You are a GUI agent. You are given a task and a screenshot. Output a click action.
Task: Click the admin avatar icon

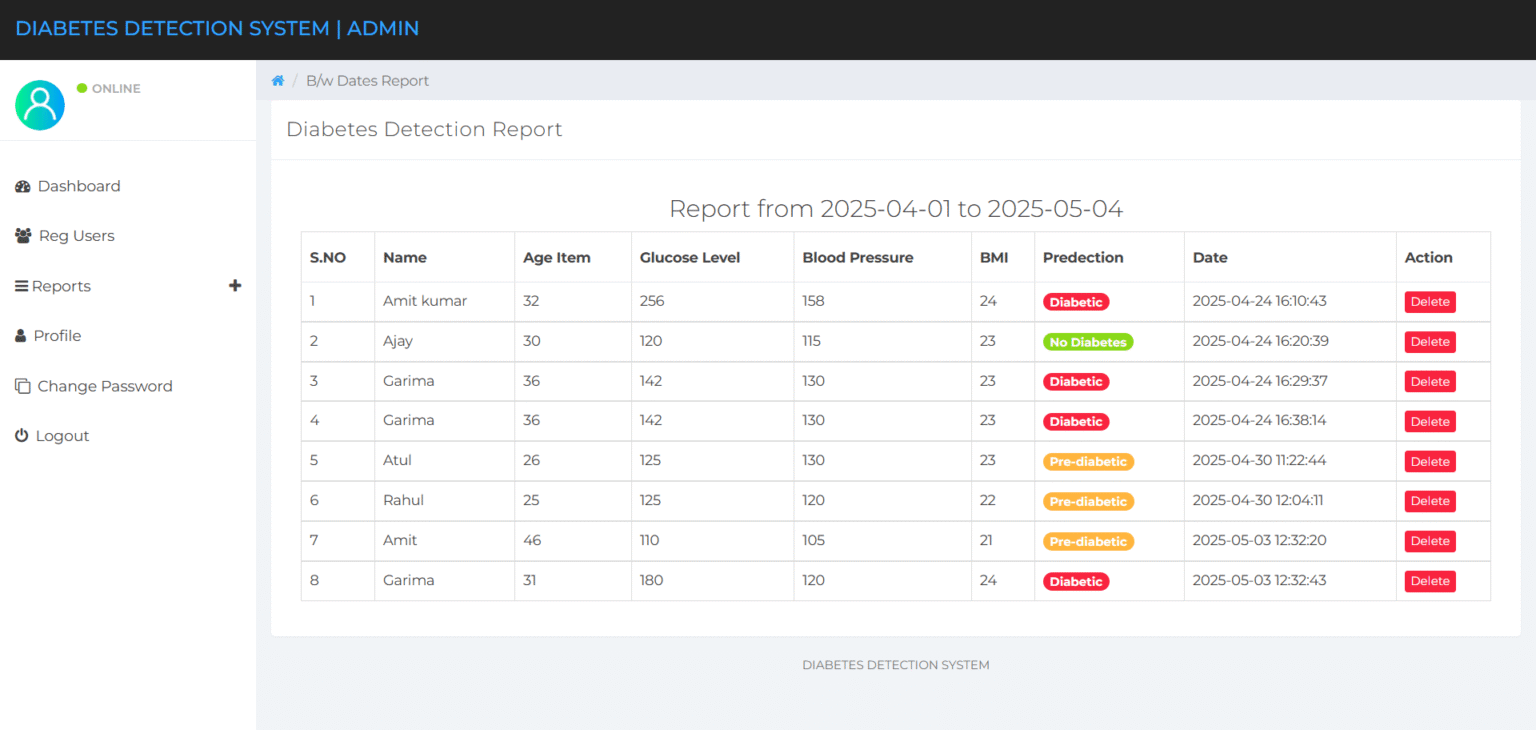[40, 104]
